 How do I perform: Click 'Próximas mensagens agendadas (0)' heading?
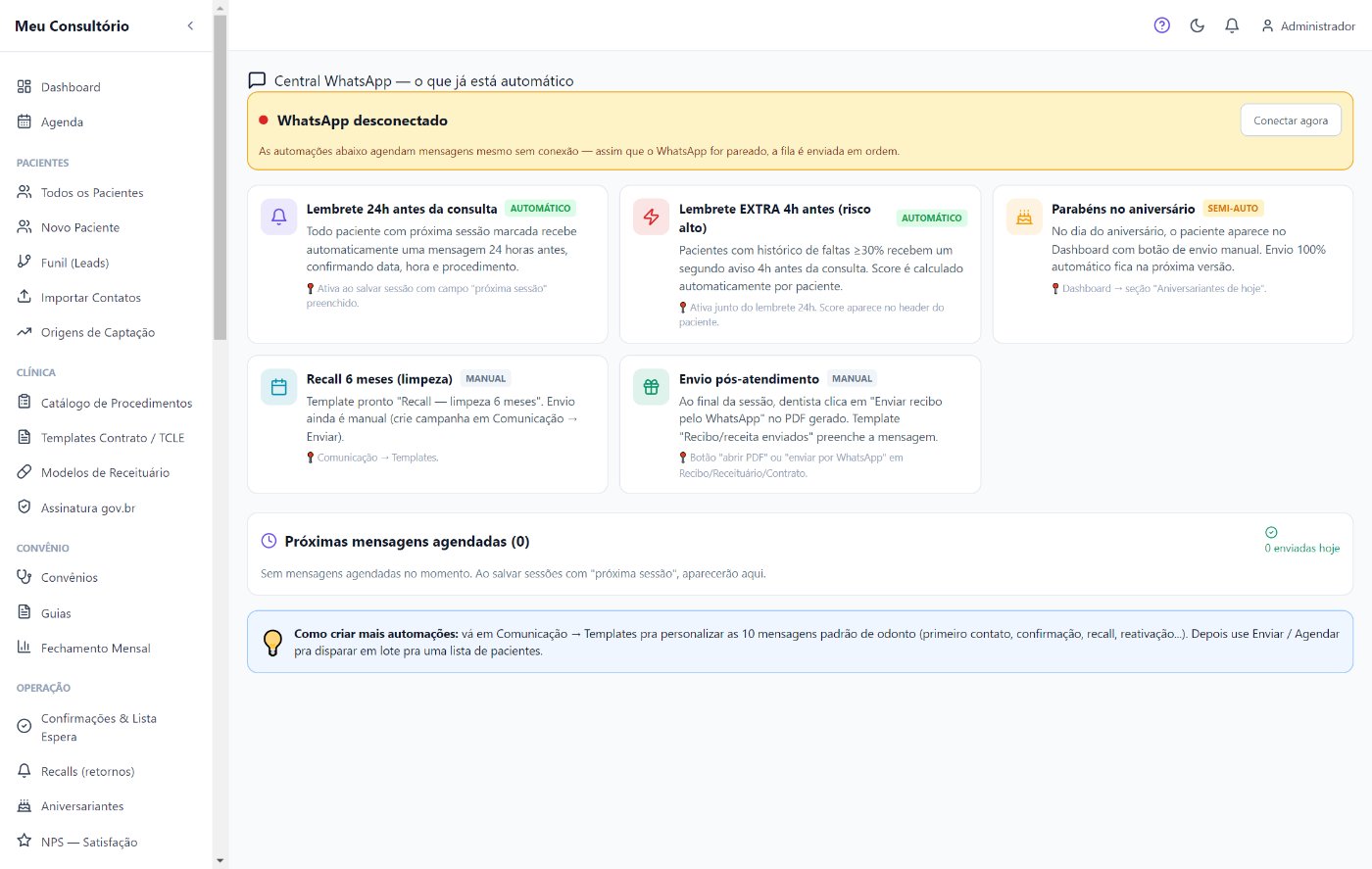[407, 542]
